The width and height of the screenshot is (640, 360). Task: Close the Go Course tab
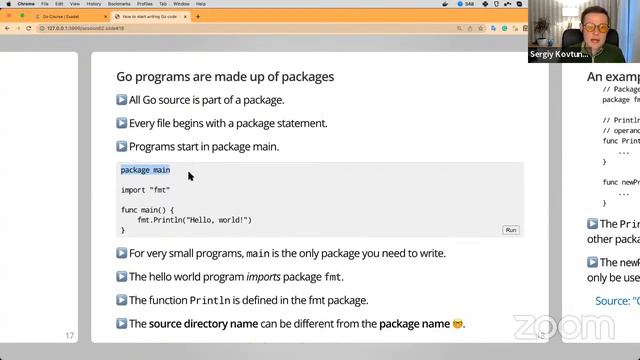click(105, 17)
